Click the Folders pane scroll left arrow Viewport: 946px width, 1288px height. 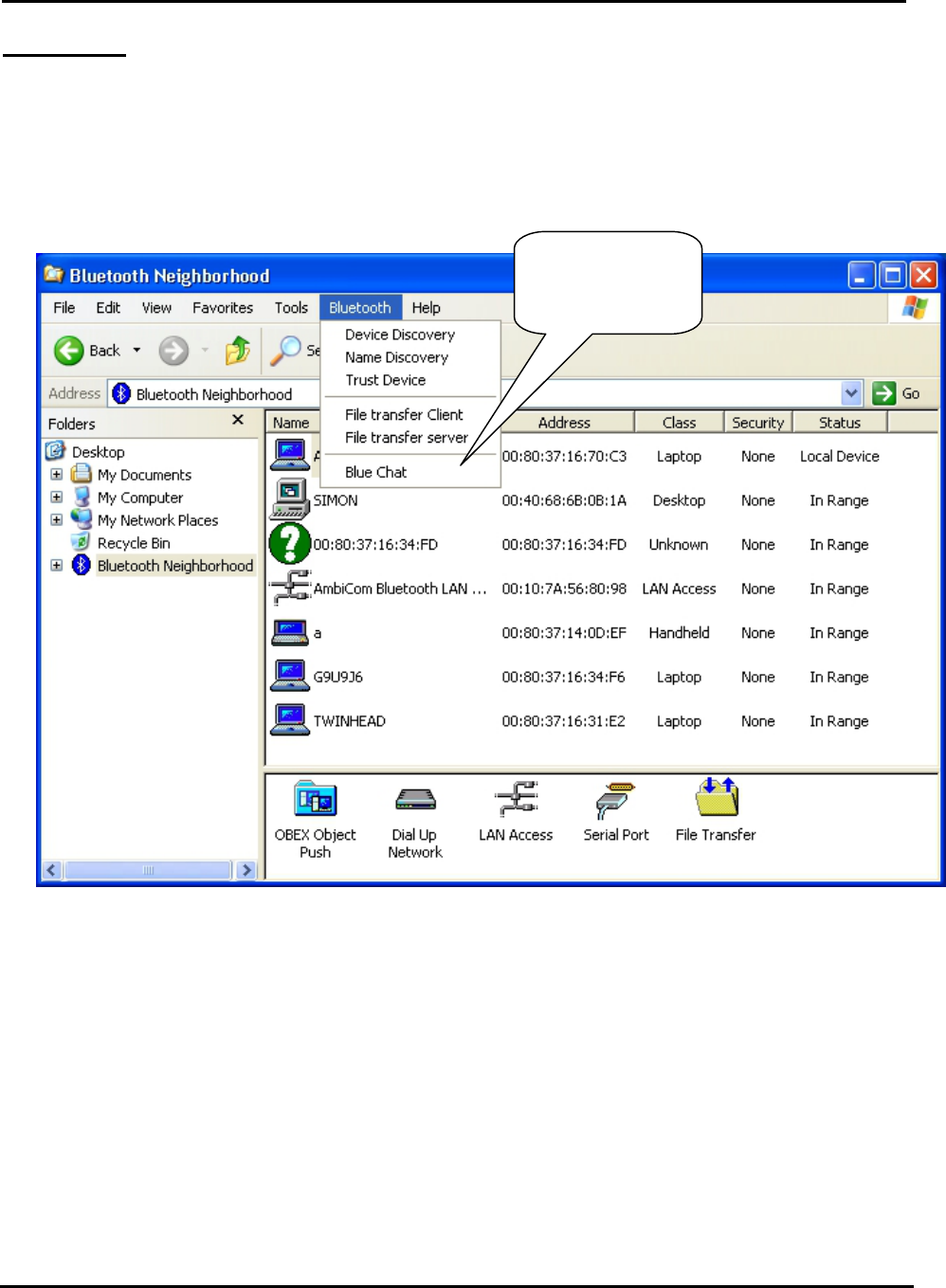[52, 870]
